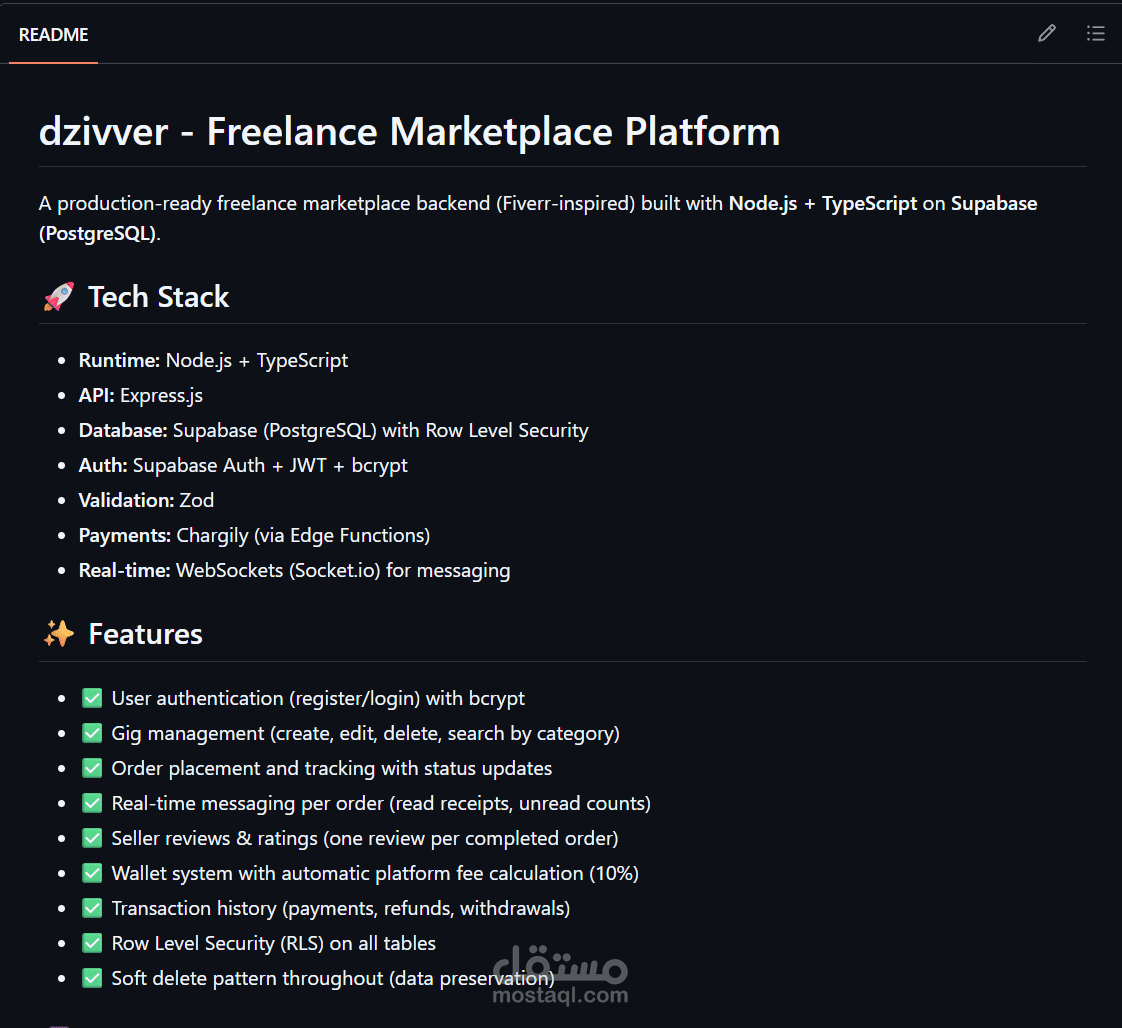Click the checkmark before Soft delete pattern
1122x1028 pixels.
pos(92,978)
